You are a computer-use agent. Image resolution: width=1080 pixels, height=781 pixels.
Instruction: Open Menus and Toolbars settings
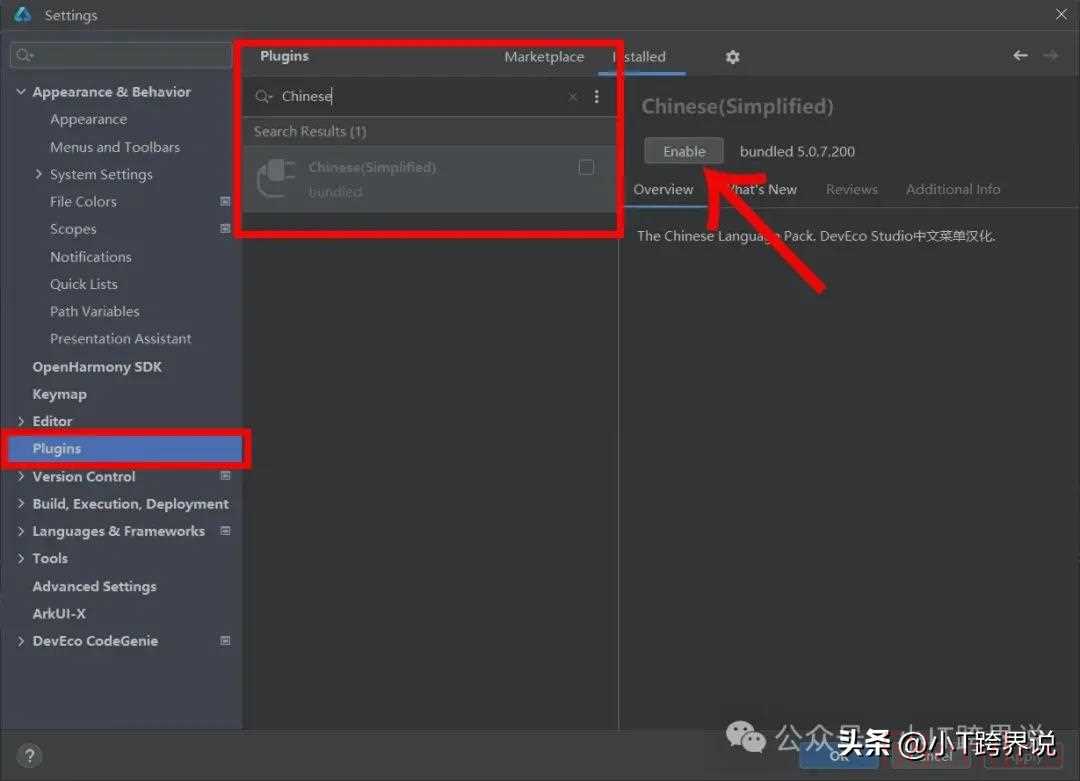[115, 147]
